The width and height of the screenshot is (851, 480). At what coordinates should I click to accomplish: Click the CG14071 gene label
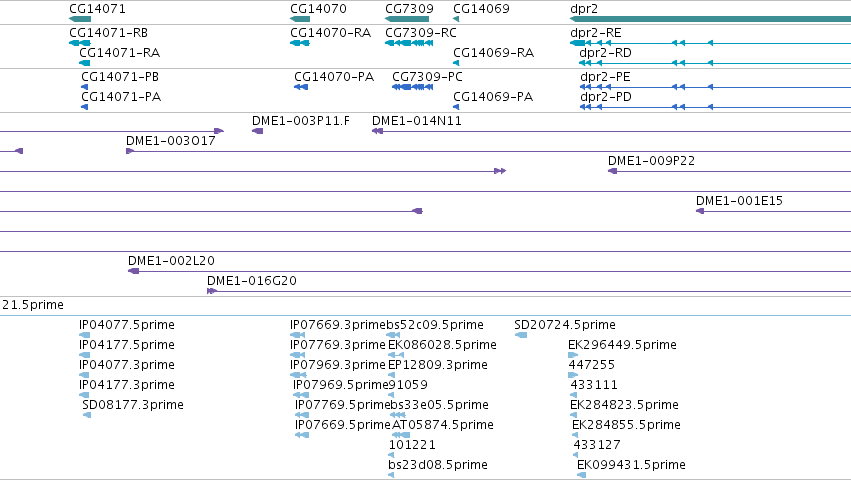pyautogui.click(x=97, y=9)
